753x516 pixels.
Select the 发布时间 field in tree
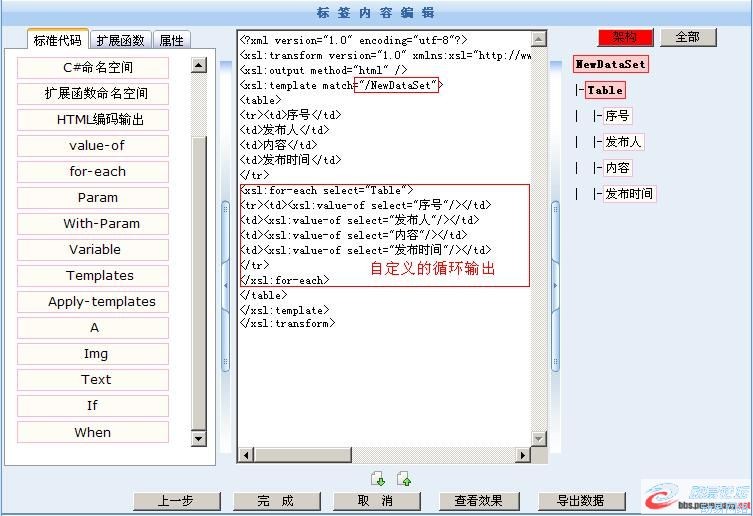[629, 194]
